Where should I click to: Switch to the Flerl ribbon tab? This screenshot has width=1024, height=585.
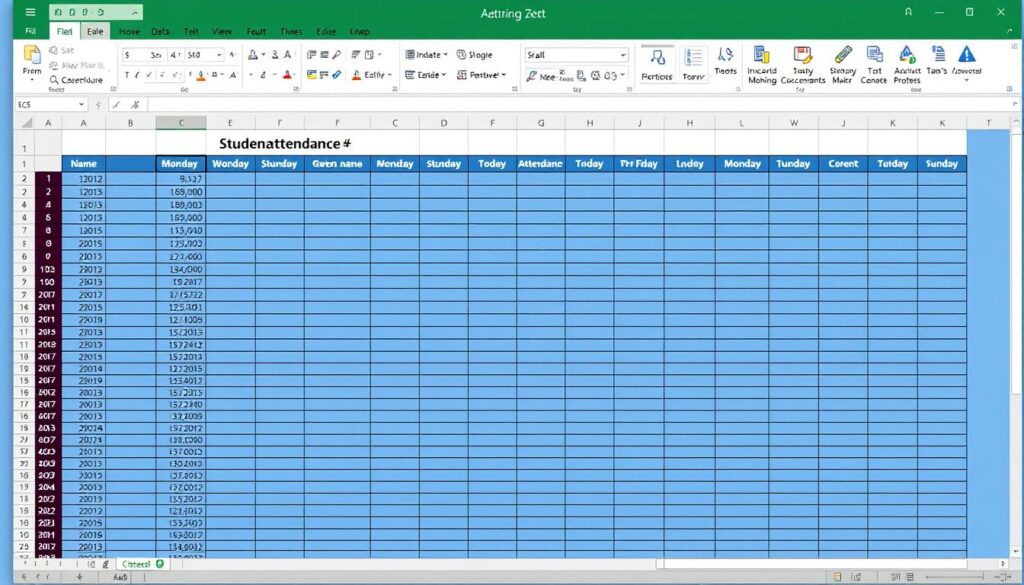pyautogui.click(x=65, y=31)
